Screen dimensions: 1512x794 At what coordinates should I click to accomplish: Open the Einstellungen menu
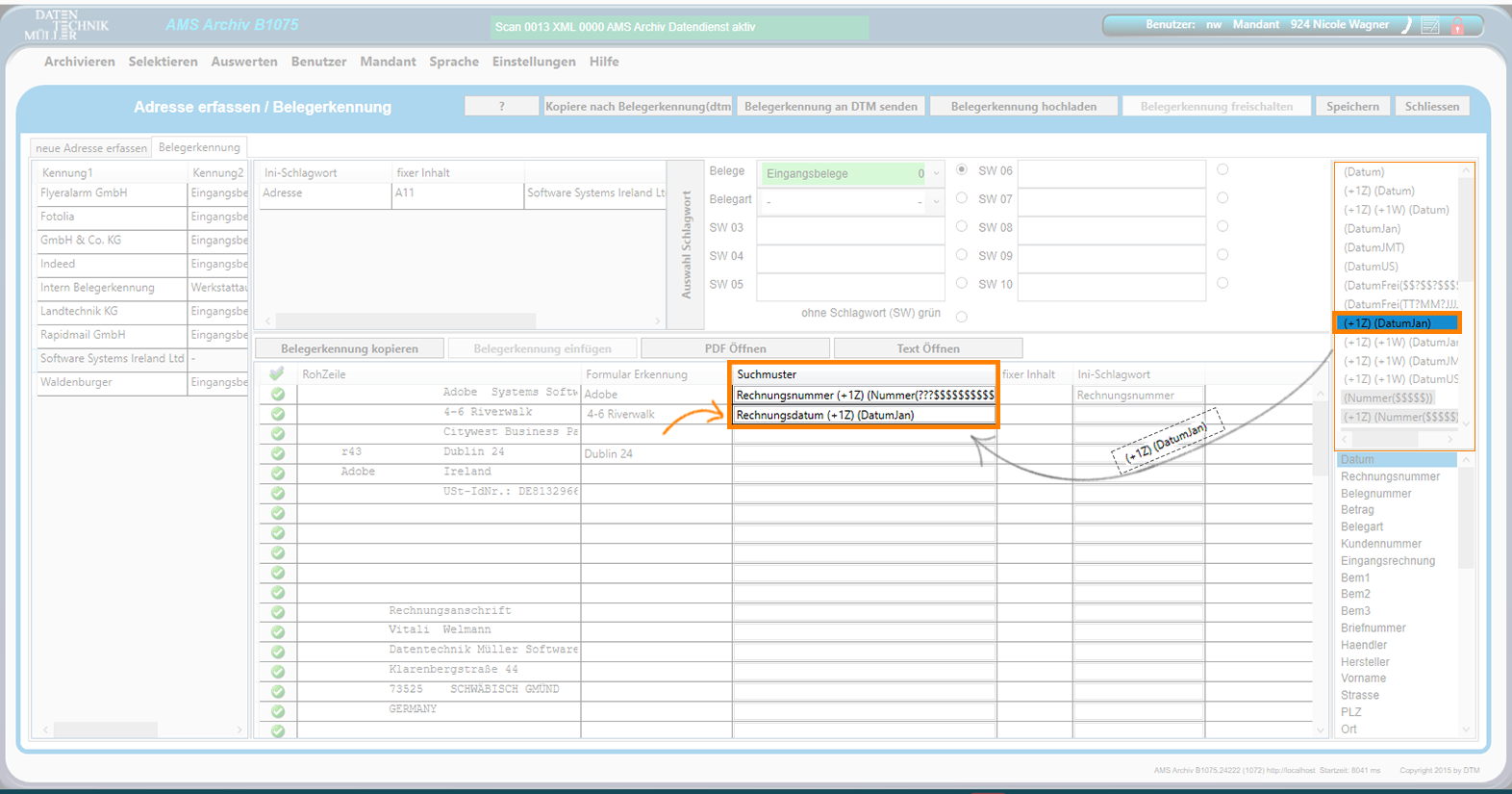[534, 62]
